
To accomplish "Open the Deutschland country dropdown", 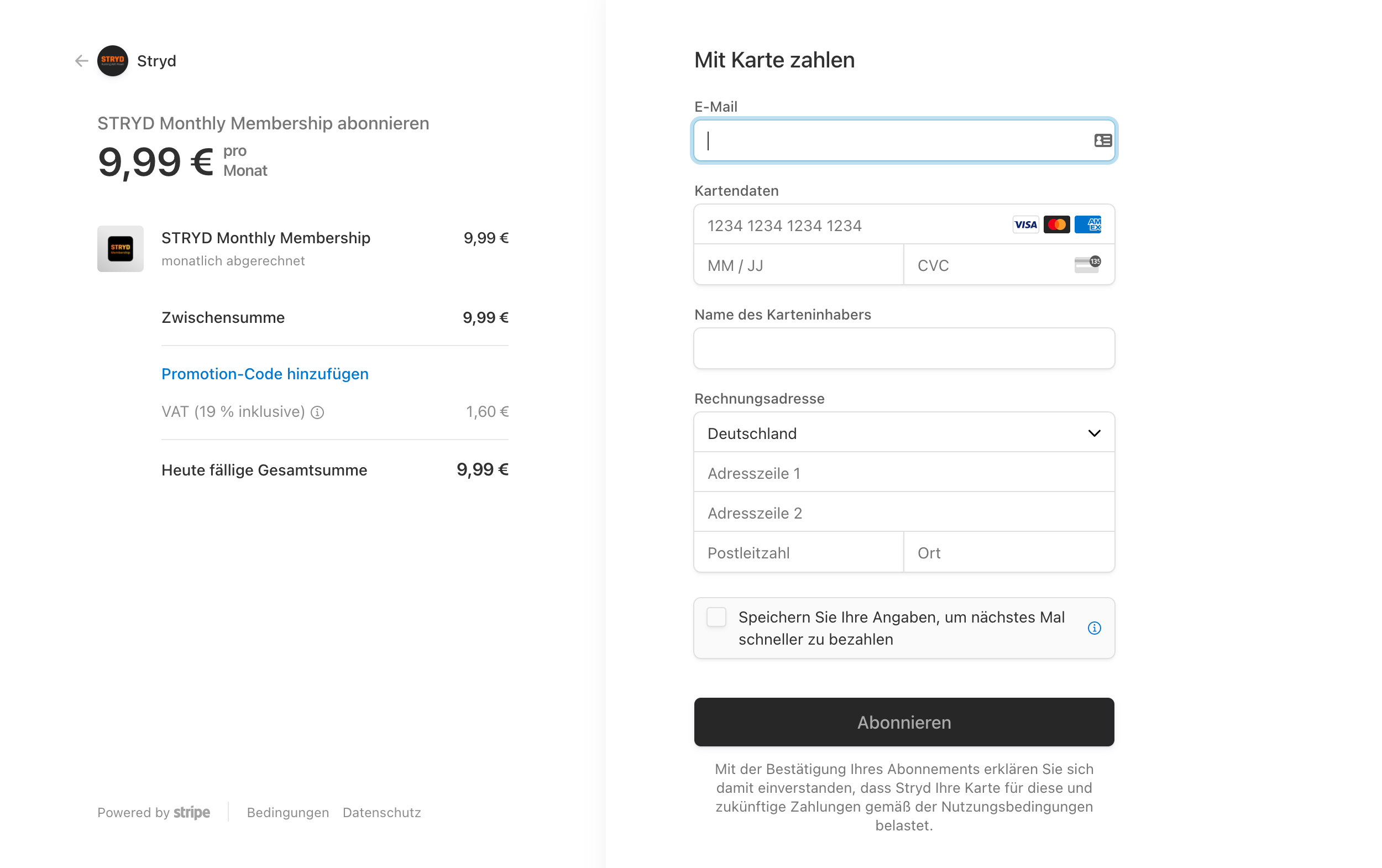I will (x=904, y=433).
